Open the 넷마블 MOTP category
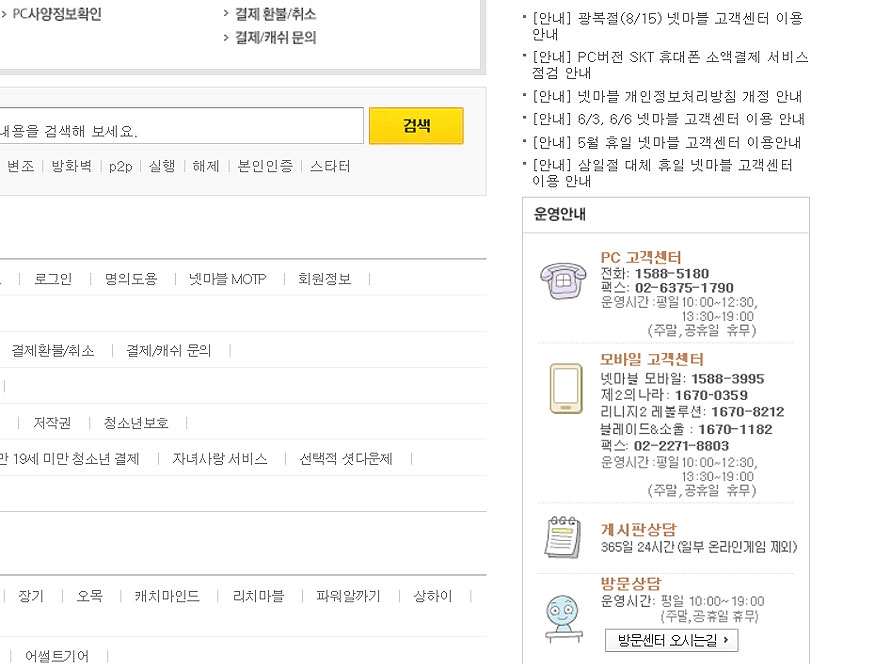This screenshot has height=664, width=875. (227, 279)
